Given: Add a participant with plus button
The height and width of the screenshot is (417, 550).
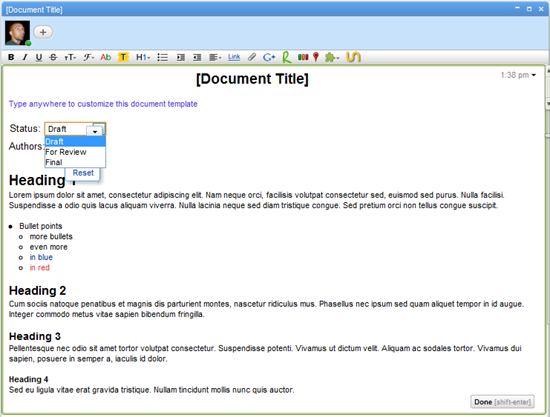Looking at the screenshot, I should click(43, 32).
